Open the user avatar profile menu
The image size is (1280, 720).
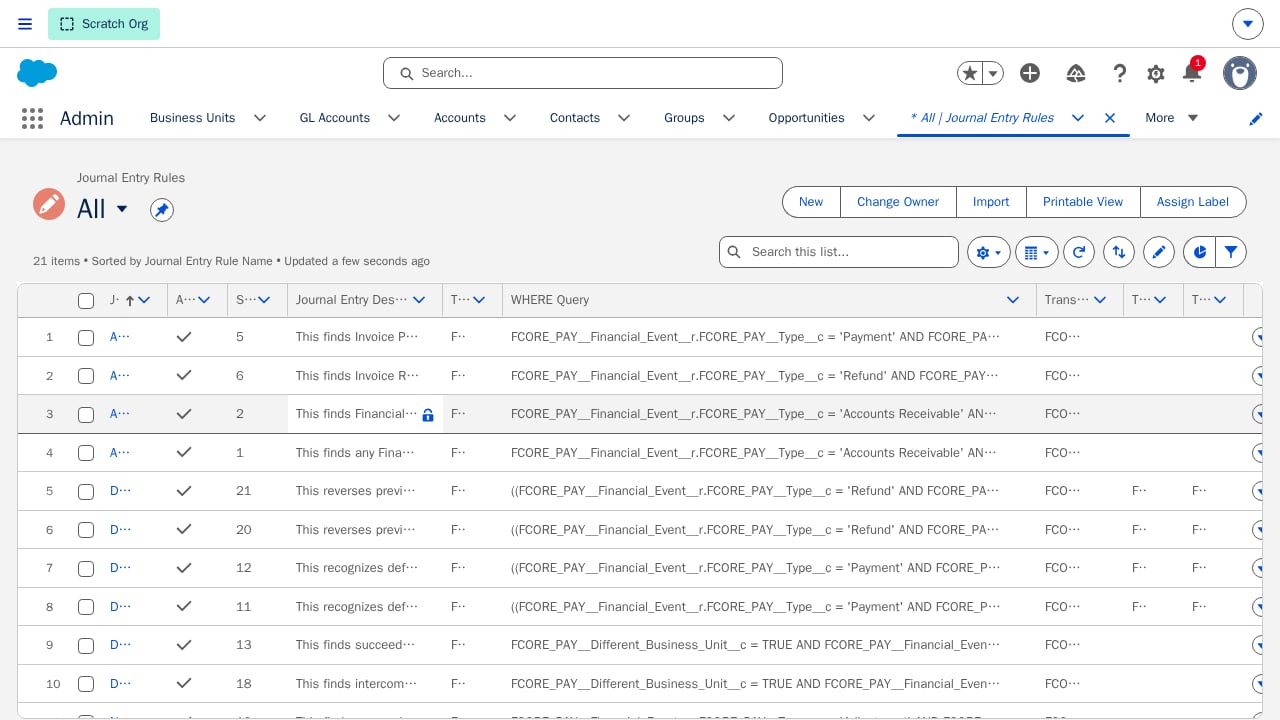pyautogui.click(x=1240, y=73)
